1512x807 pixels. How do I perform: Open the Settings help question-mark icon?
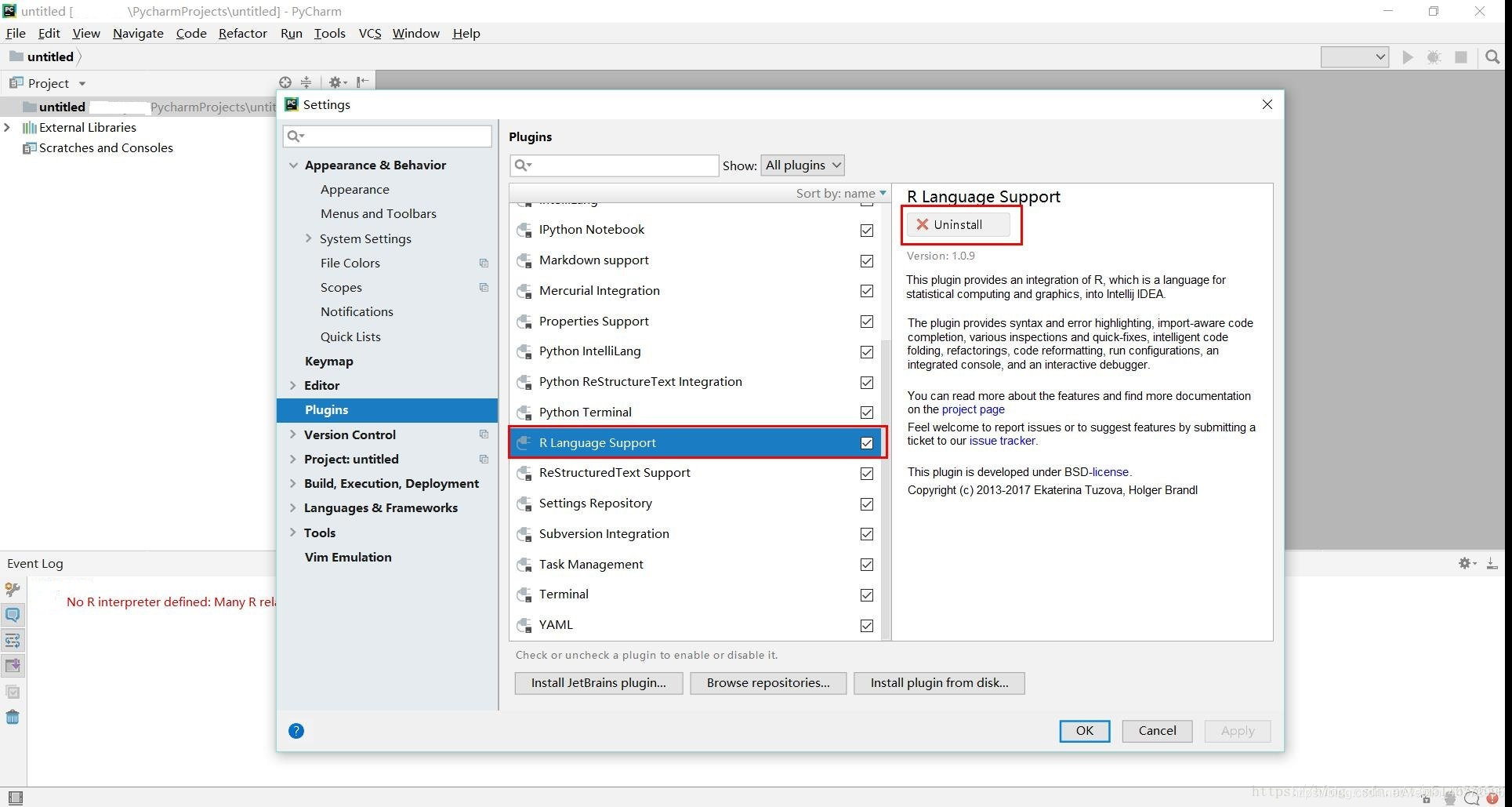tap(296, 731)
